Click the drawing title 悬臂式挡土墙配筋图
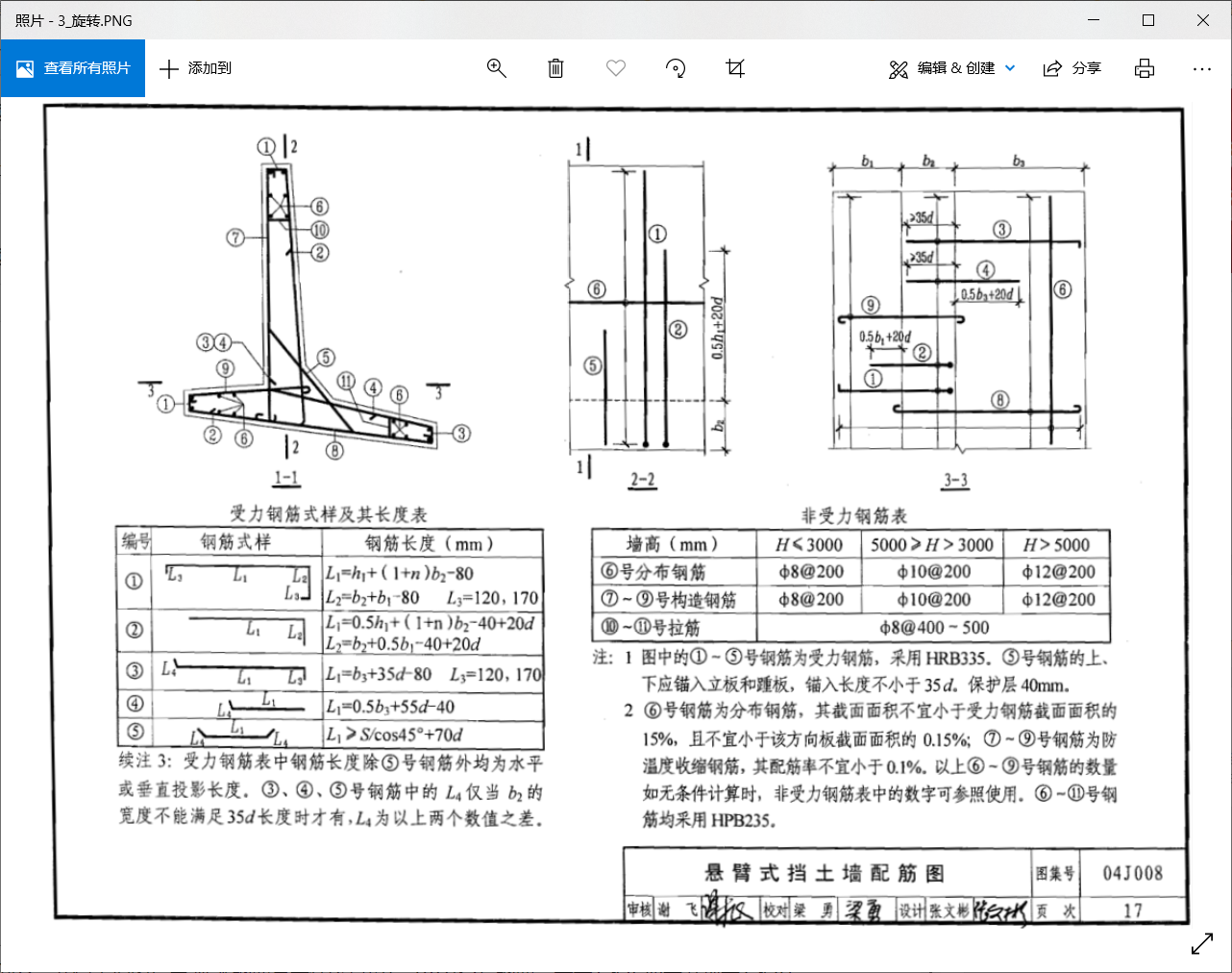The image size is (1232, 973). [825, 873]
